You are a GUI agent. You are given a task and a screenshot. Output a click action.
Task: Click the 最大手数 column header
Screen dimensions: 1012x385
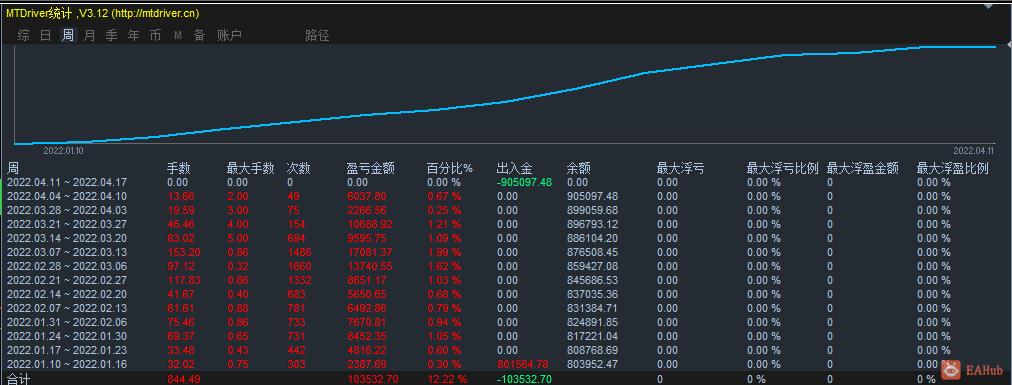click(x=250, y=169)
